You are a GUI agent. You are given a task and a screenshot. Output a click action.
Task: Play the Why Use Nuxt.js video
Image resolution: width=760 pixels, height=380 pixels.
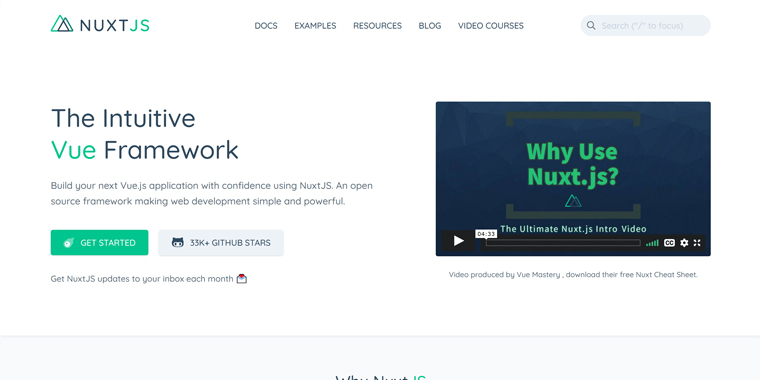click(x=459, y=240)
